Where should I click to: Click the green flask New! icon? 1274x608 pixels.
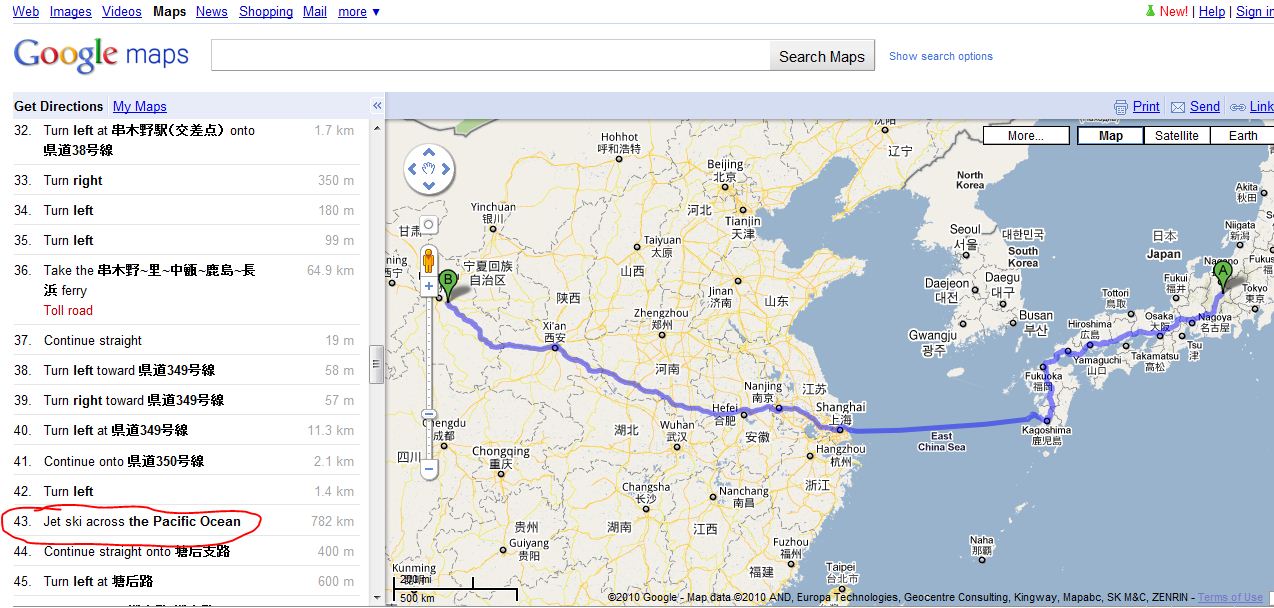(1150, 11)
